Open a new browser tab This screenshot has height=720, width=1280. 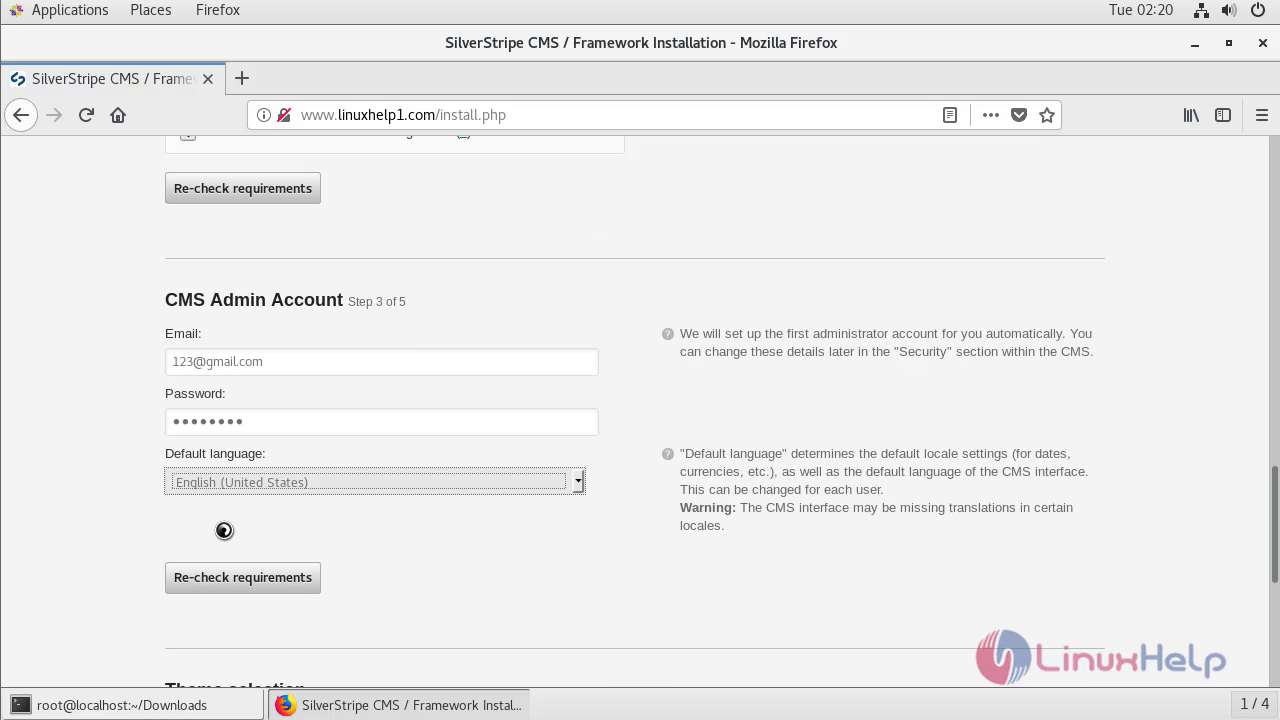pos(242,78)
